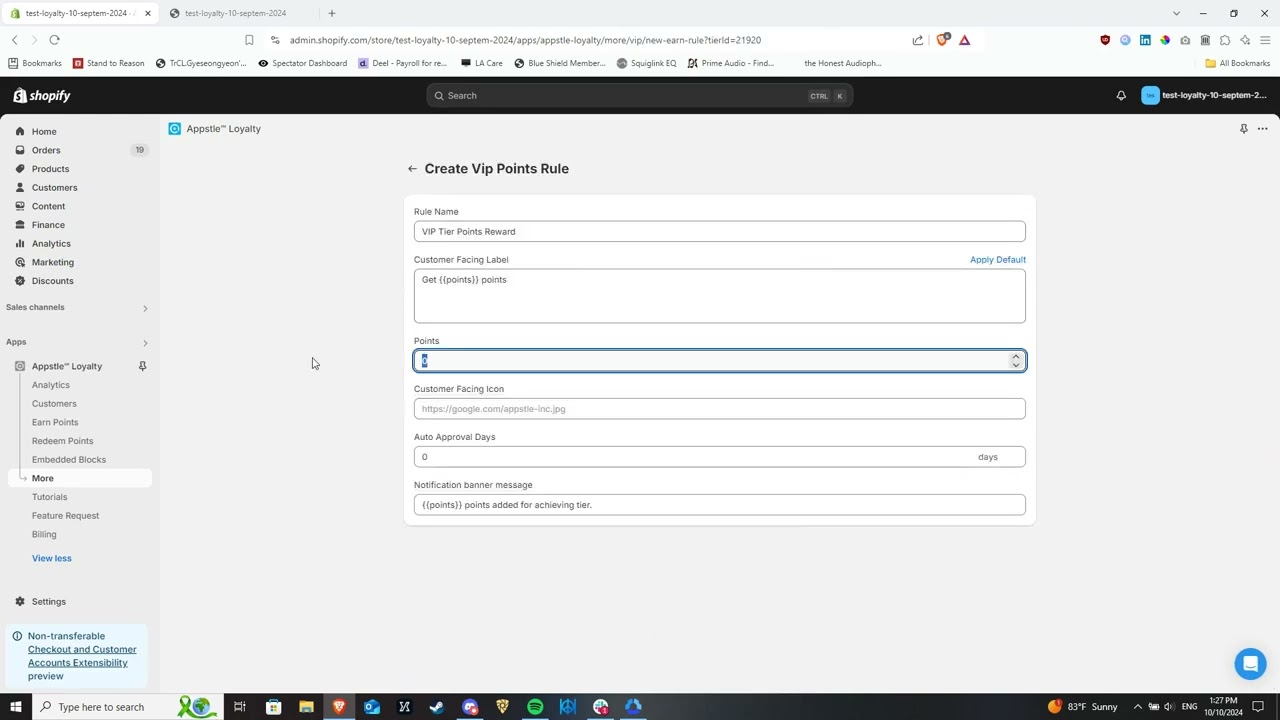Open Shopify notifications bell

1121,96
